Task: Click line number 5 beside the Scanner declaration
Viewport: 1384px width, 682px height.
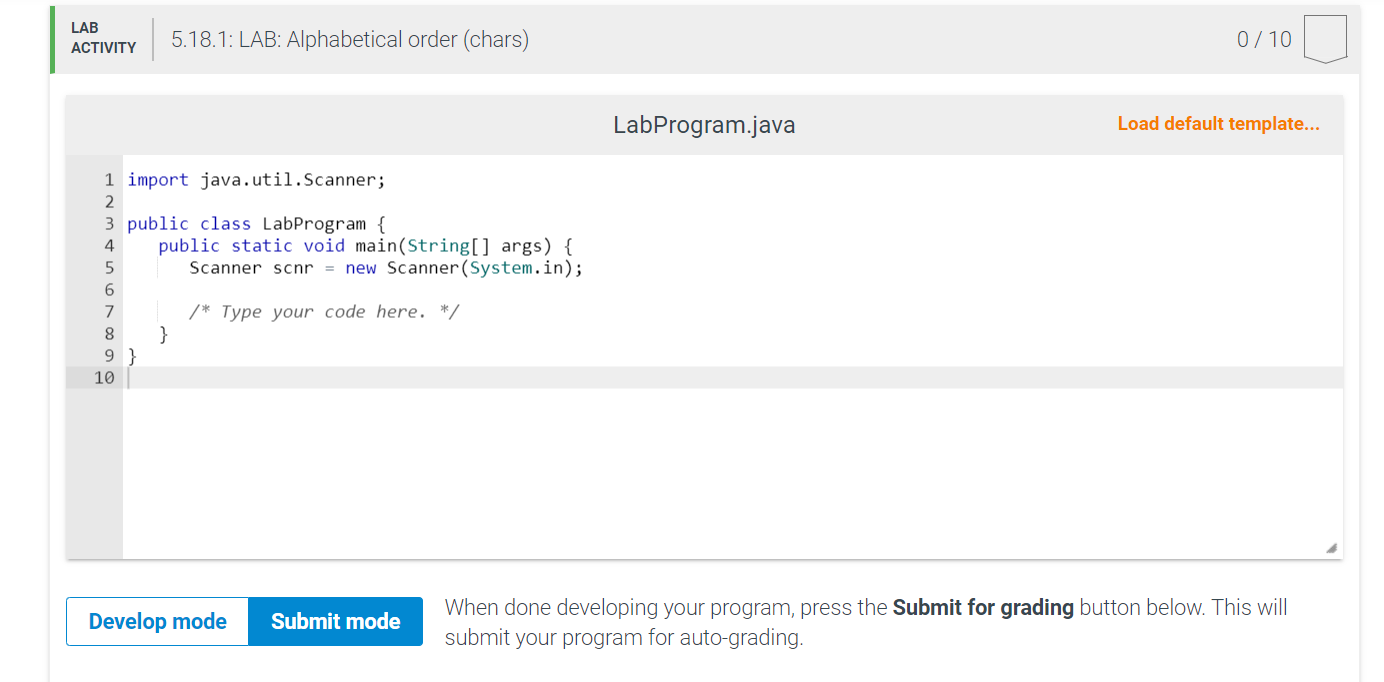Action: [x=108, y=267]
